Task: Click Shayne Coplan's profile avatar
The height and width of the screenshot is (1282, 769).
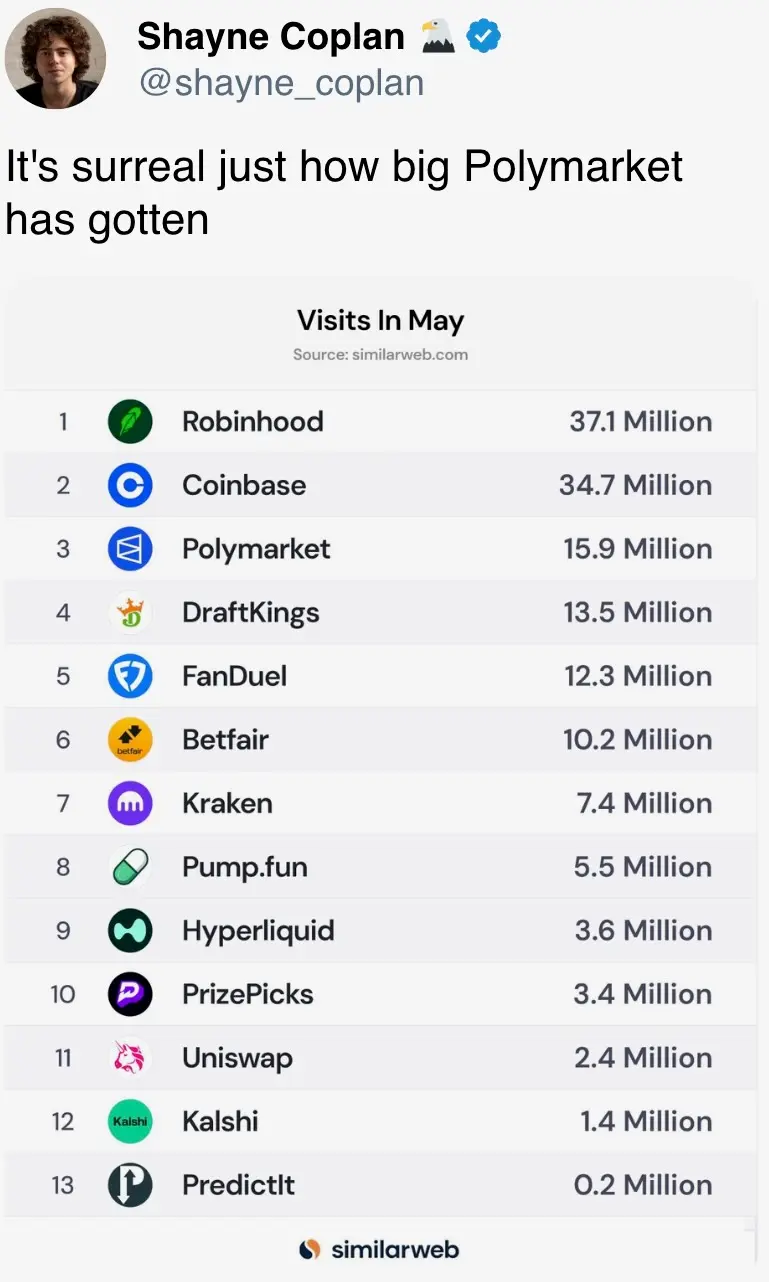Action: (55, 58)
